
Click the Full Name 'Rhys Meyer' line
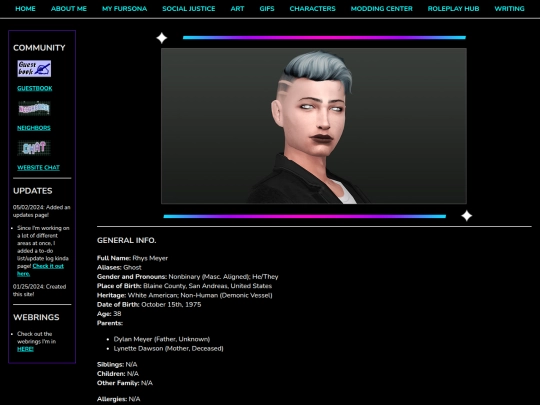click(132, 258)
